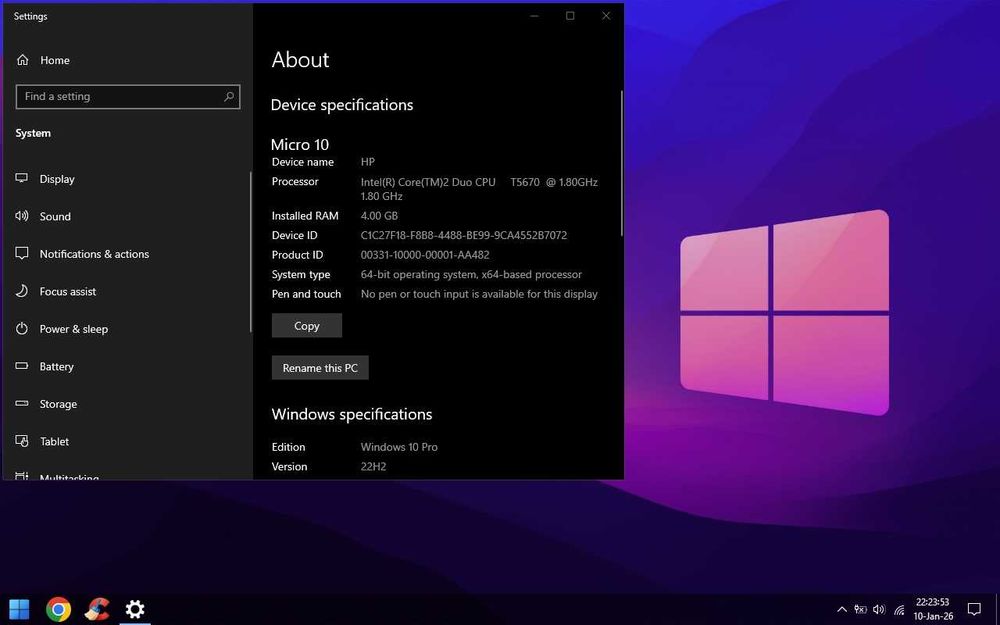This screenshot has width=1000, height=625.
Task: Click the Notifications & actions icon
Action: click(x=22, y=253)
